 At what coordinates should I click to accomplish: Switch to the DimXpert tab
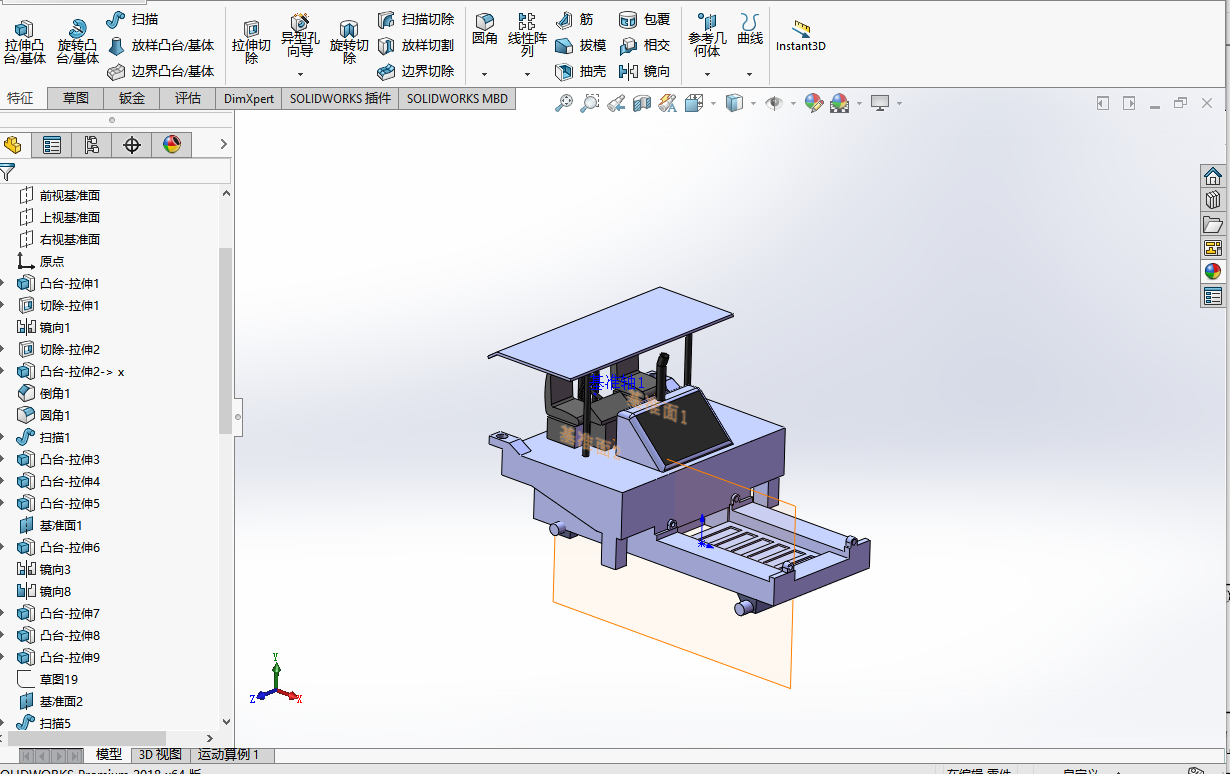coord(249,98)
